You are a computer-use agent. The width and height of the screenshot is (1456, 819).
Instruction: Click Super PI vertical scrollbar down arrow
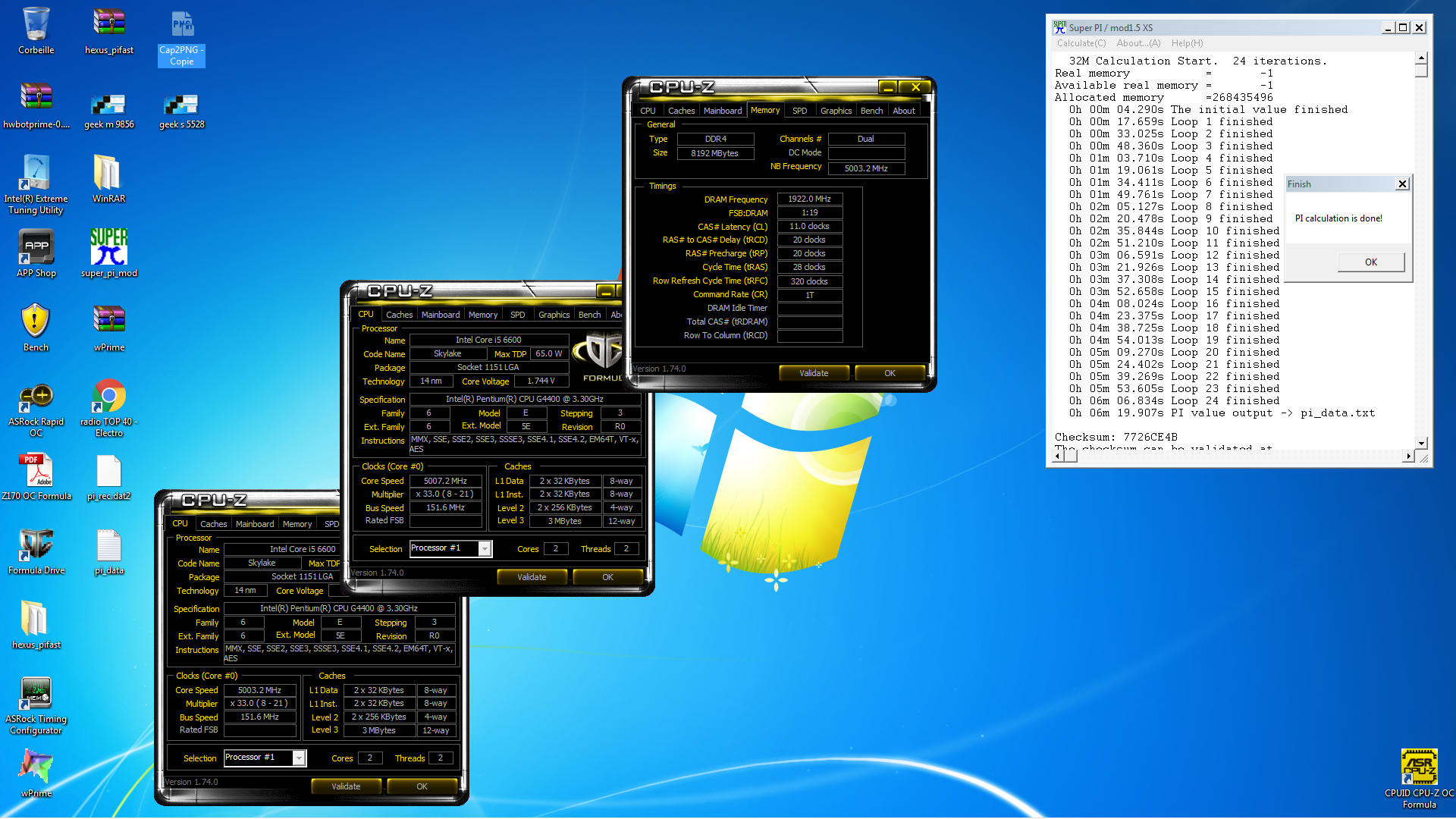coord(1422,443)
